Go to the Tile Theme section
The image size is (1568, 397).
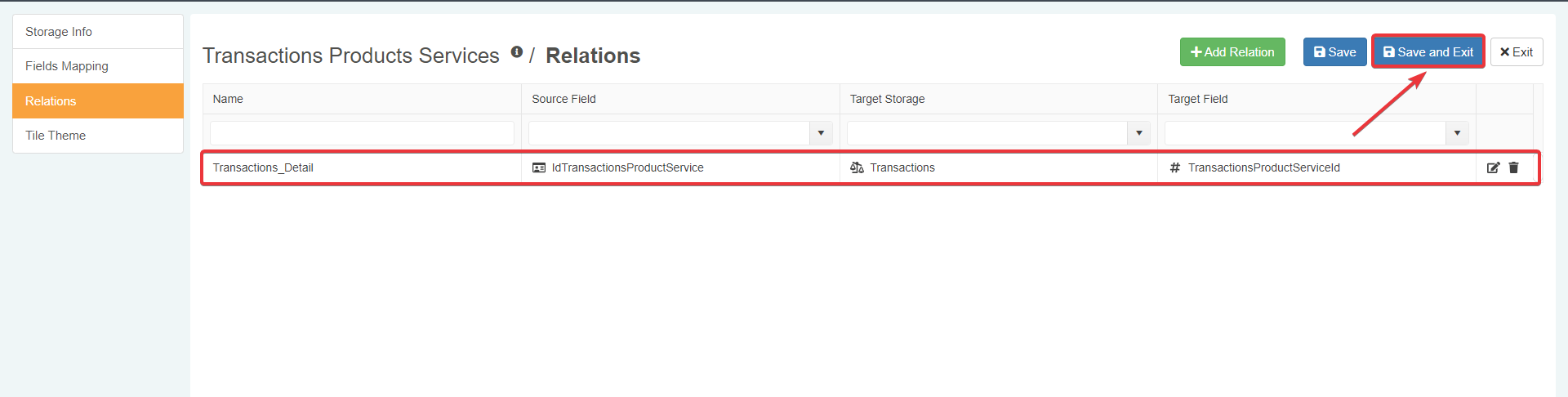(56, 136)
